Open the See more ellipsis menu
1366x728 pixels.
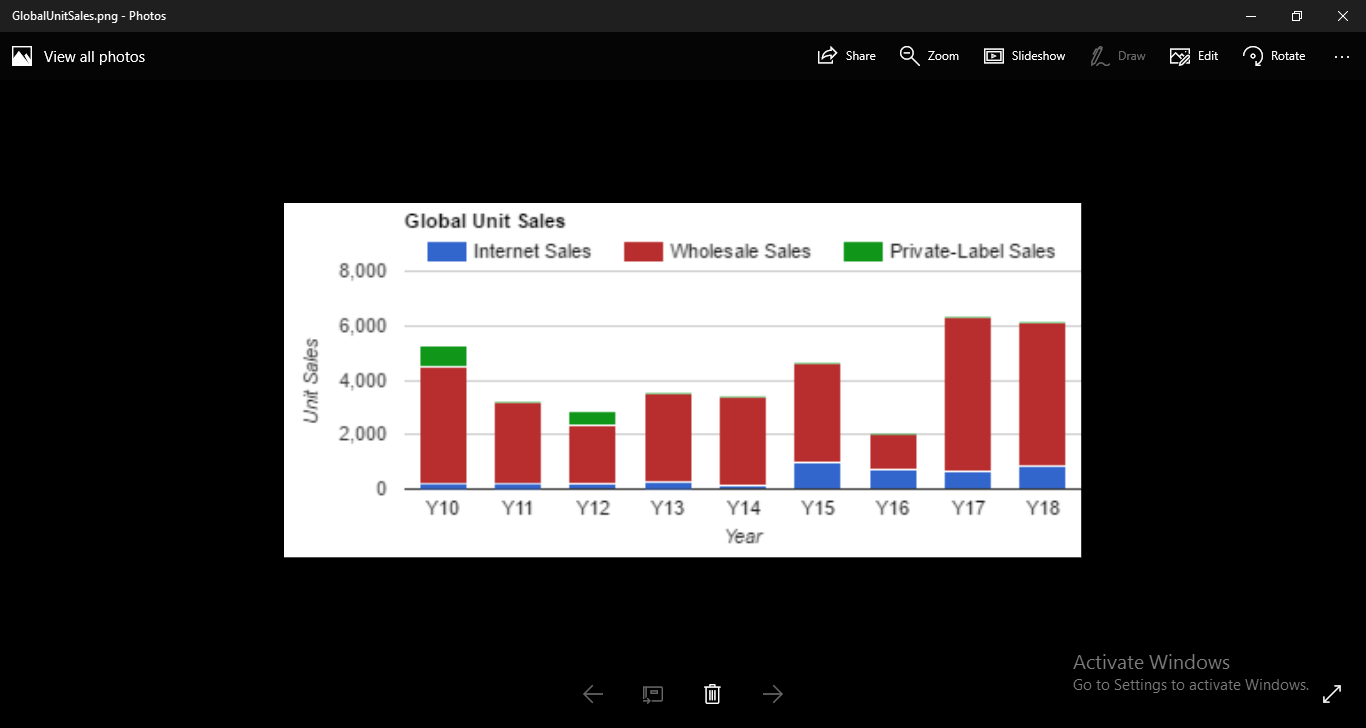pos(1341,56)
